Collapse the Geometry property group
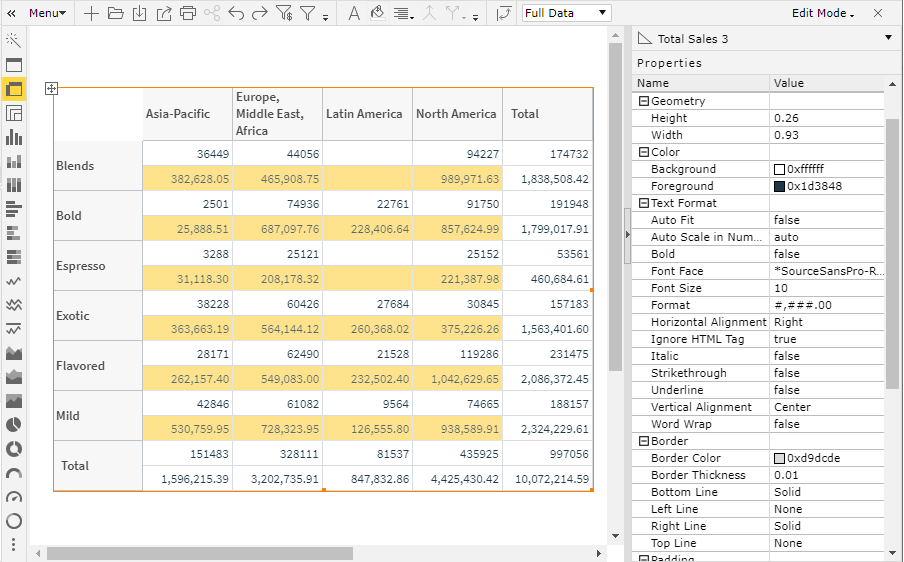Screen dimensions: 904x562 click(644, 101)
